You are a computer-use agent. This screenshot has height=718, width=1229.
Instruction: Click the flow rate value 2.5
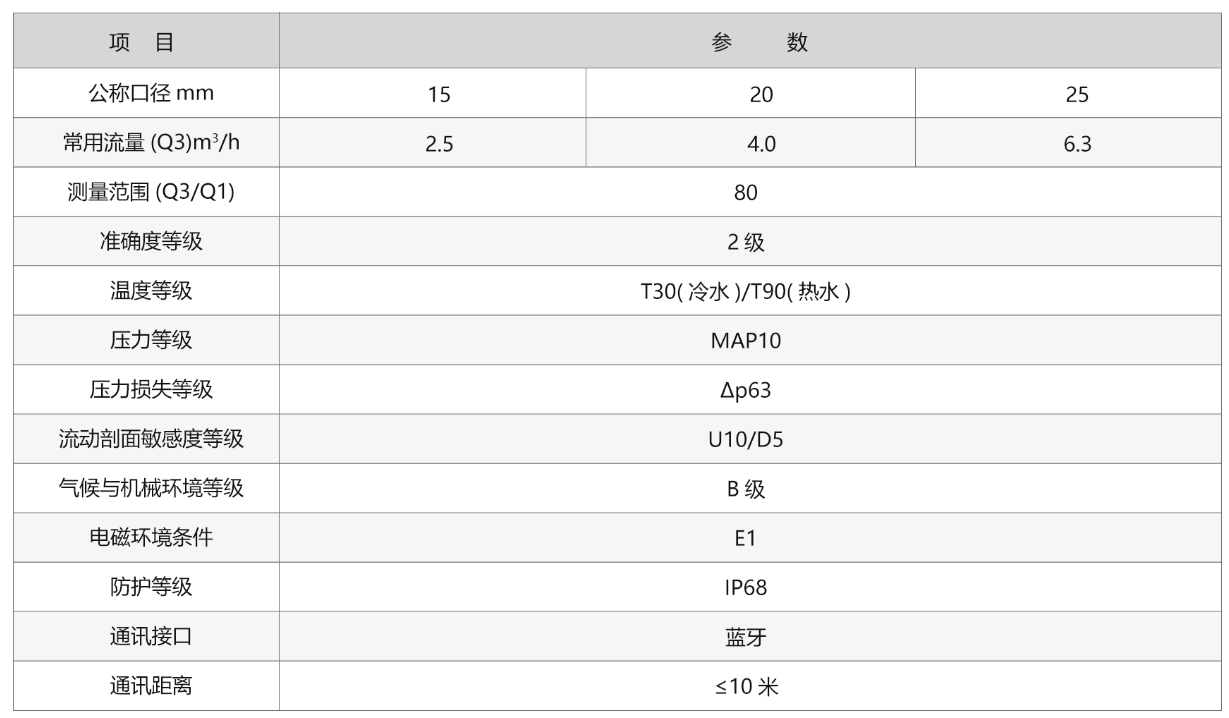coord(438,145)
